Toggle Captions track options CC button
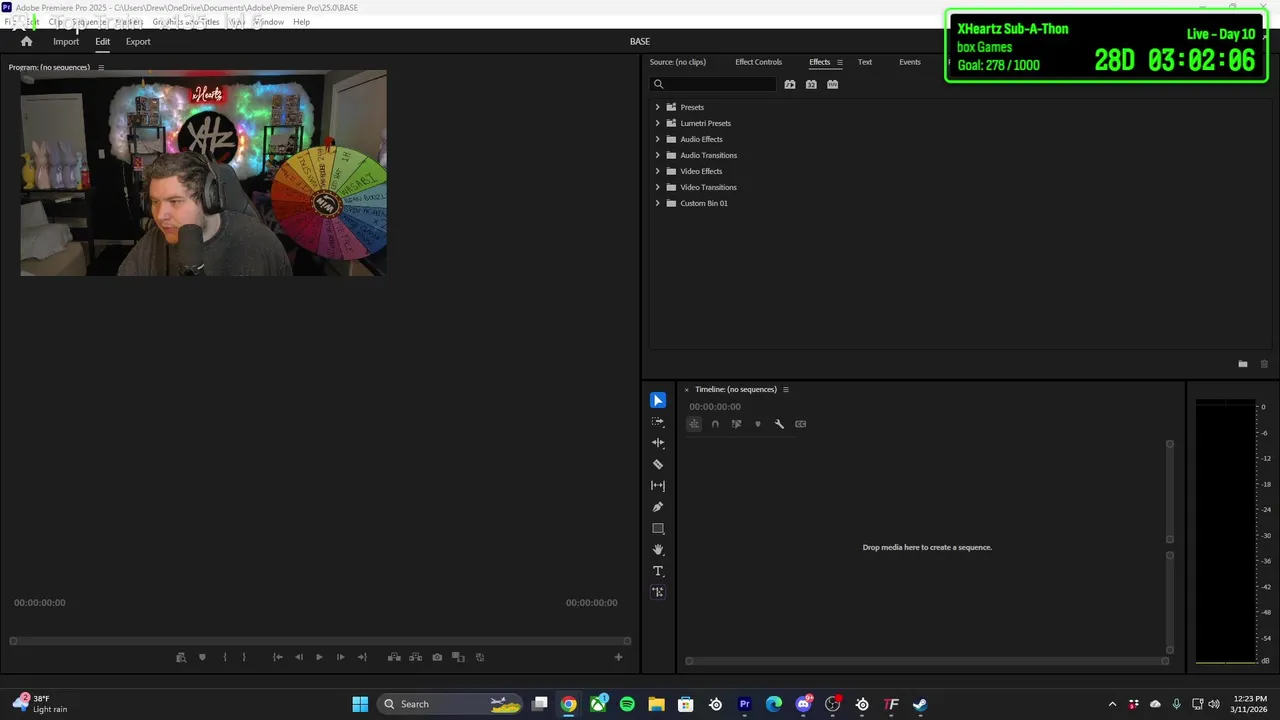The image size is (1280, 720). coord(800,424)
